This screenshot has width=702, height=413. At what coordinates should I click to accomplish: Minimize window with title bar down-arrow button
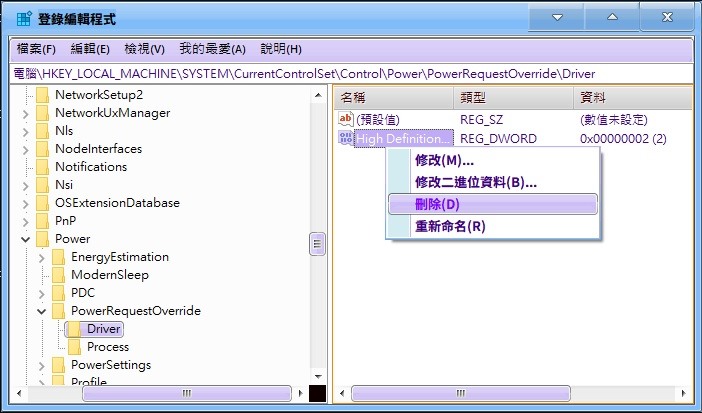pos(556,17)
